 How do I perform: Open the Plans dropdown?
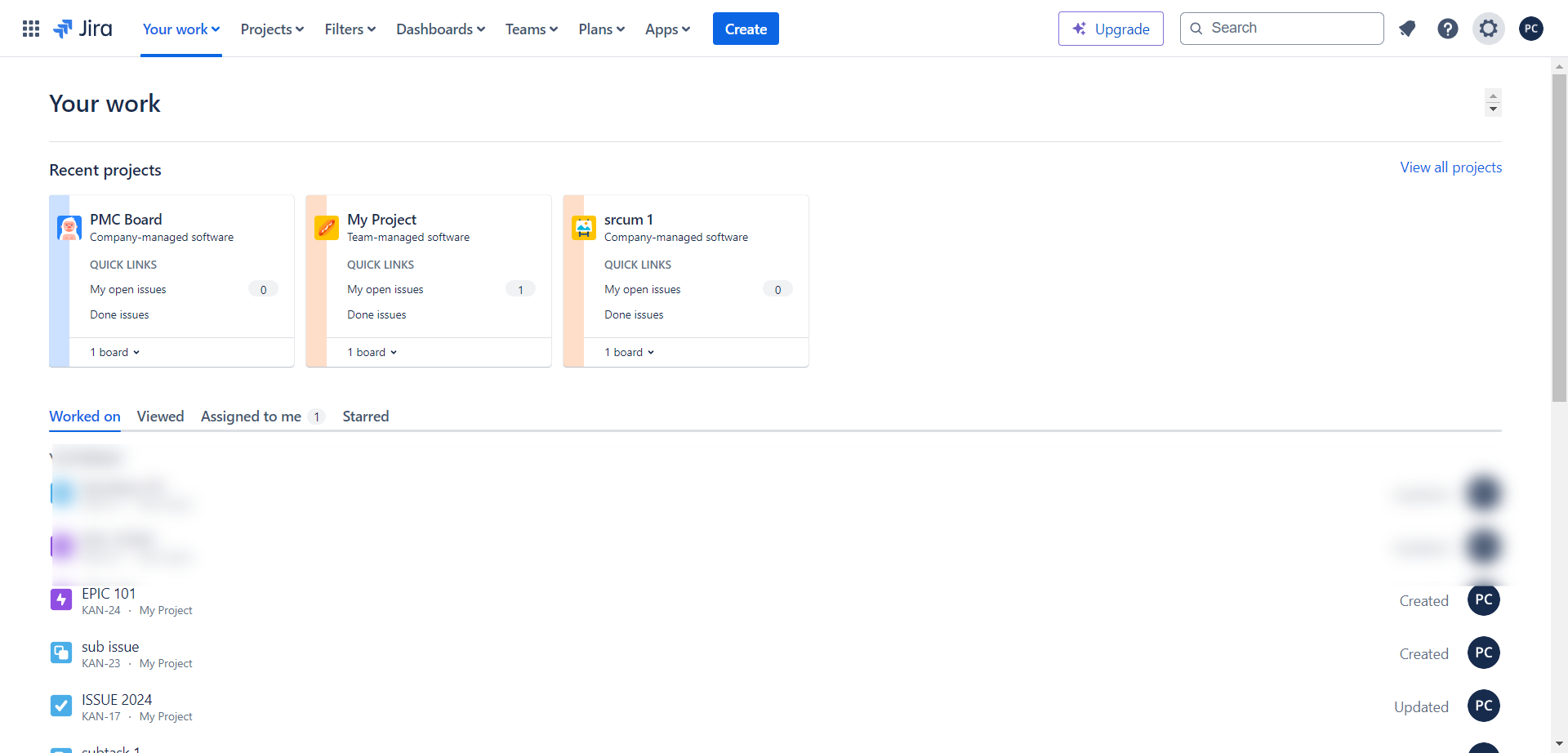tap(602, 29)
